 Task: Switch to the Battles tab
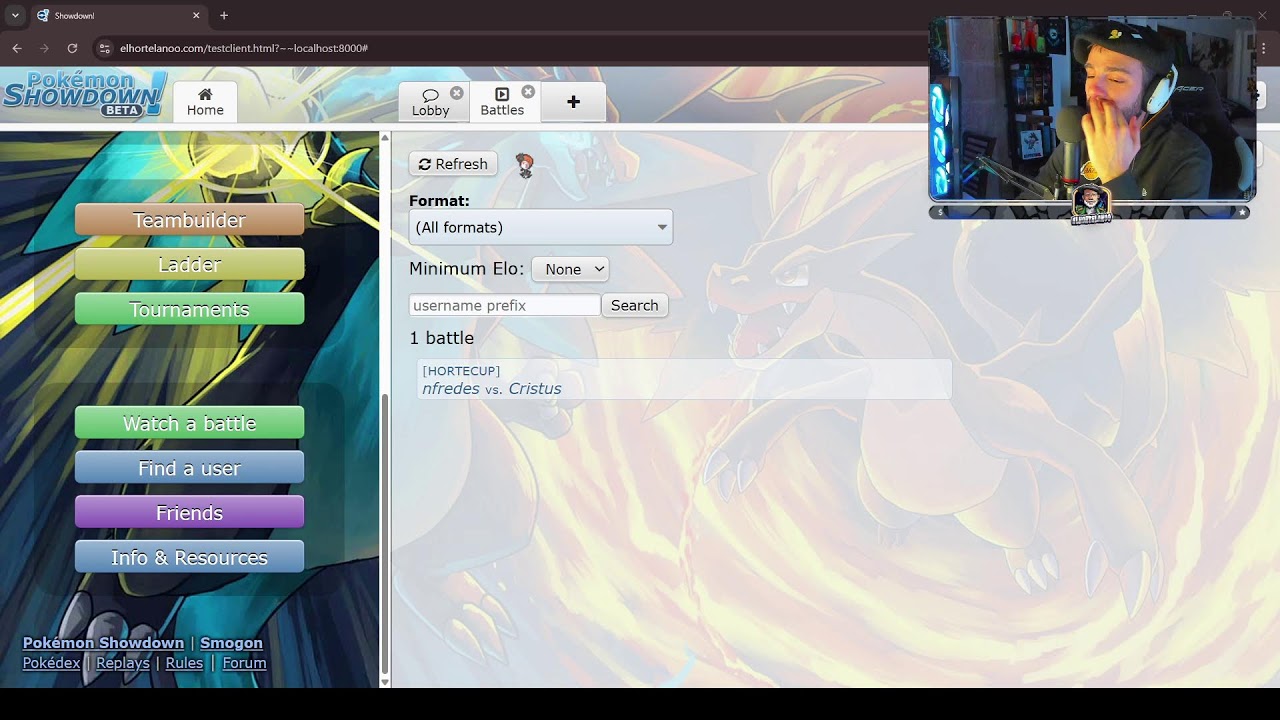click(502, 102)
